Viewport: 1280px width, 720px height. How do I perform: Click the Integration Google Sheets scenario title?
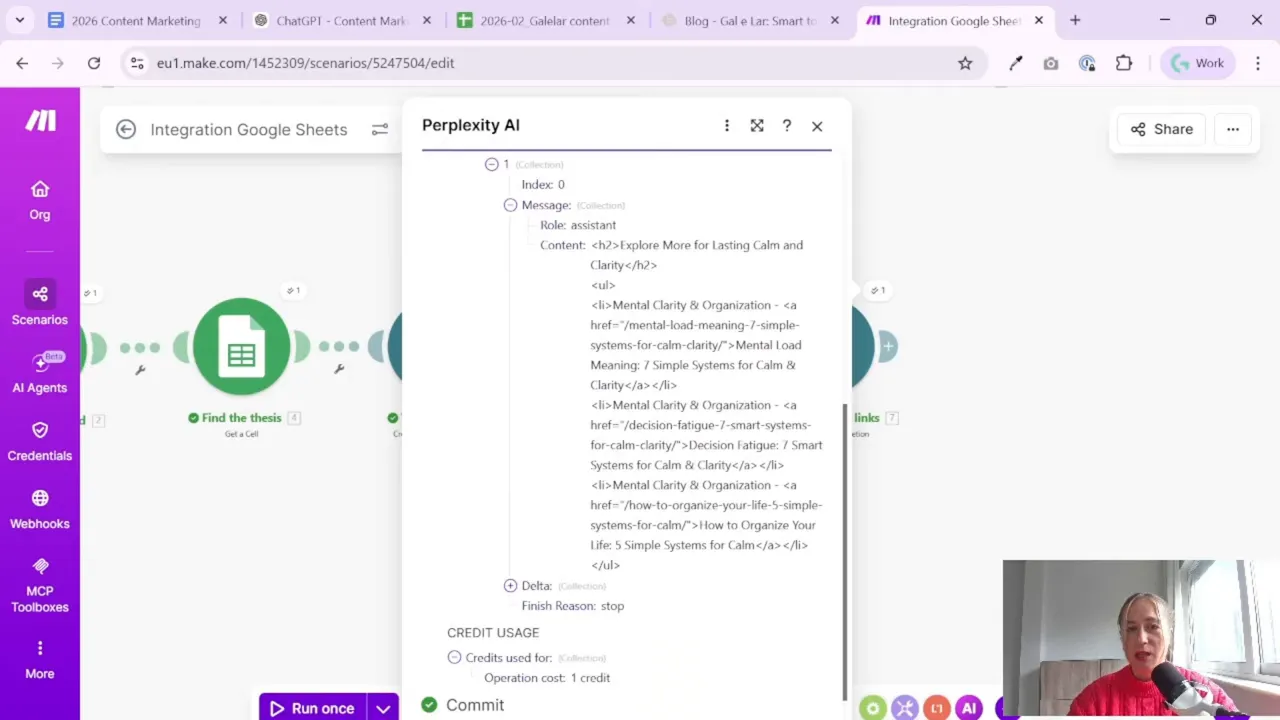click(x=249, y=129)
